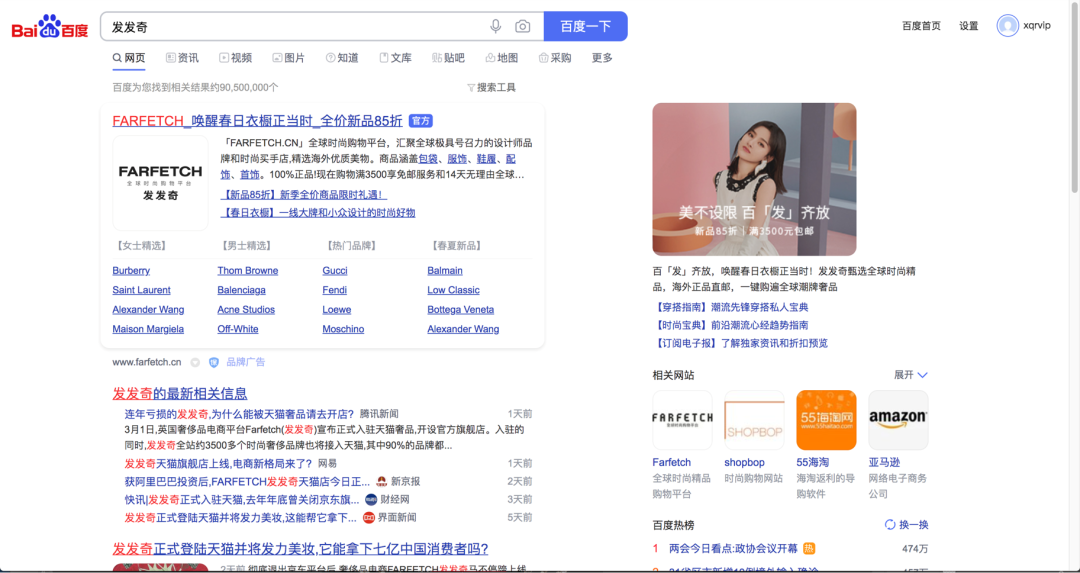Viewport: 1080px width, 573px height.
Task: Click the 换一换 refresh icon
Action: tap(890, 525)
